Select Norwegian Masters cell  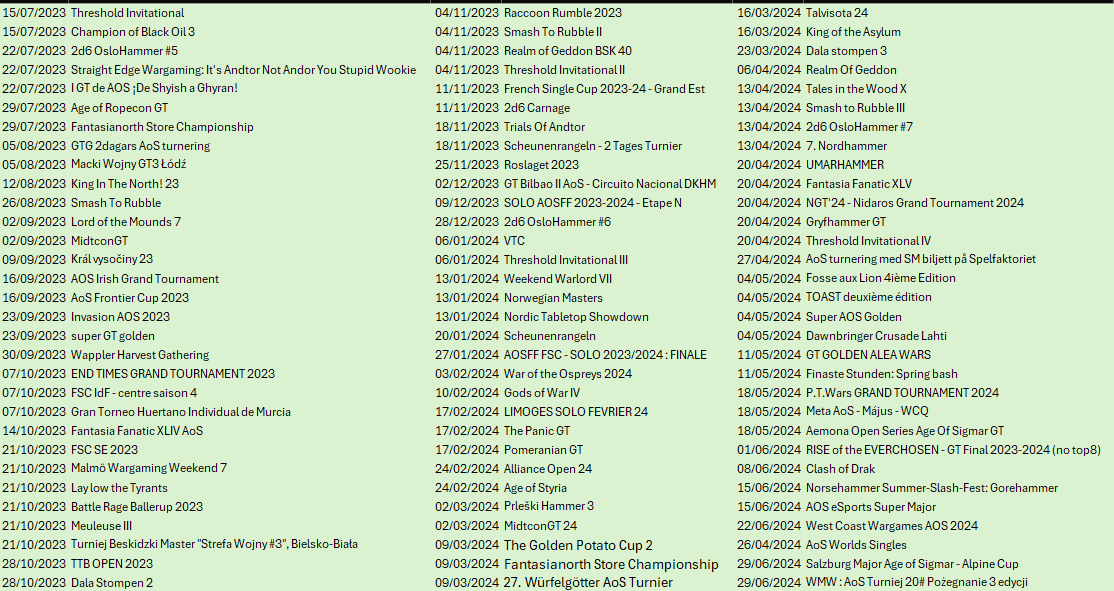click(553, 298)
